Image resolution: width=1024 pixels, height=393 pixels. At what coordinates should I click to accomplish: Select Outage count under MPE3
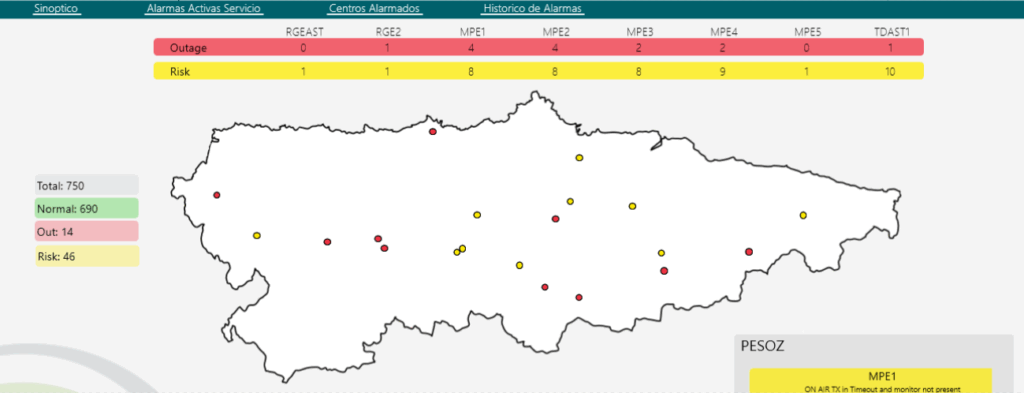(x=639, y=48)
